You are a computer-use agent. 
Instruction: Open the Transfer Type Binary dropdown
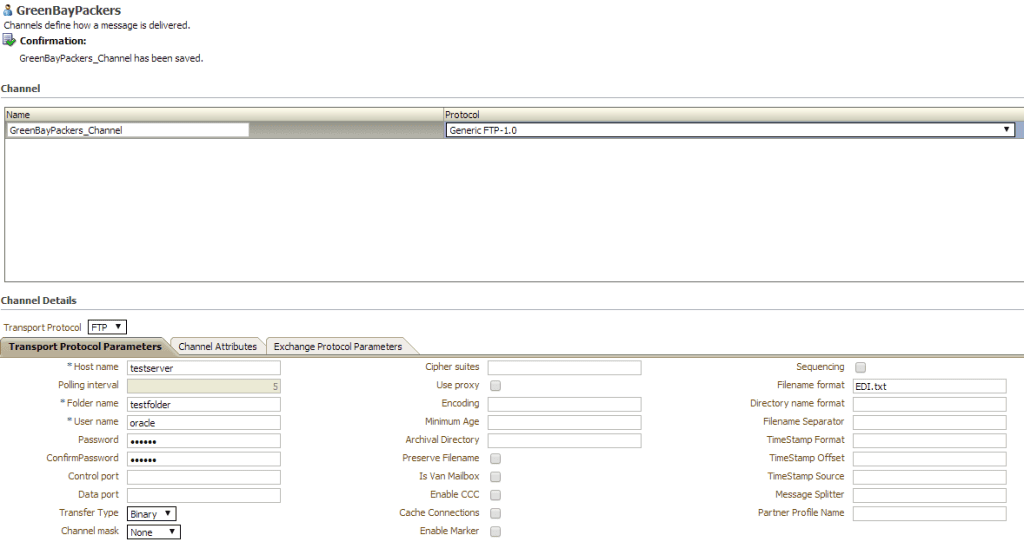click(x=152, y=514)
